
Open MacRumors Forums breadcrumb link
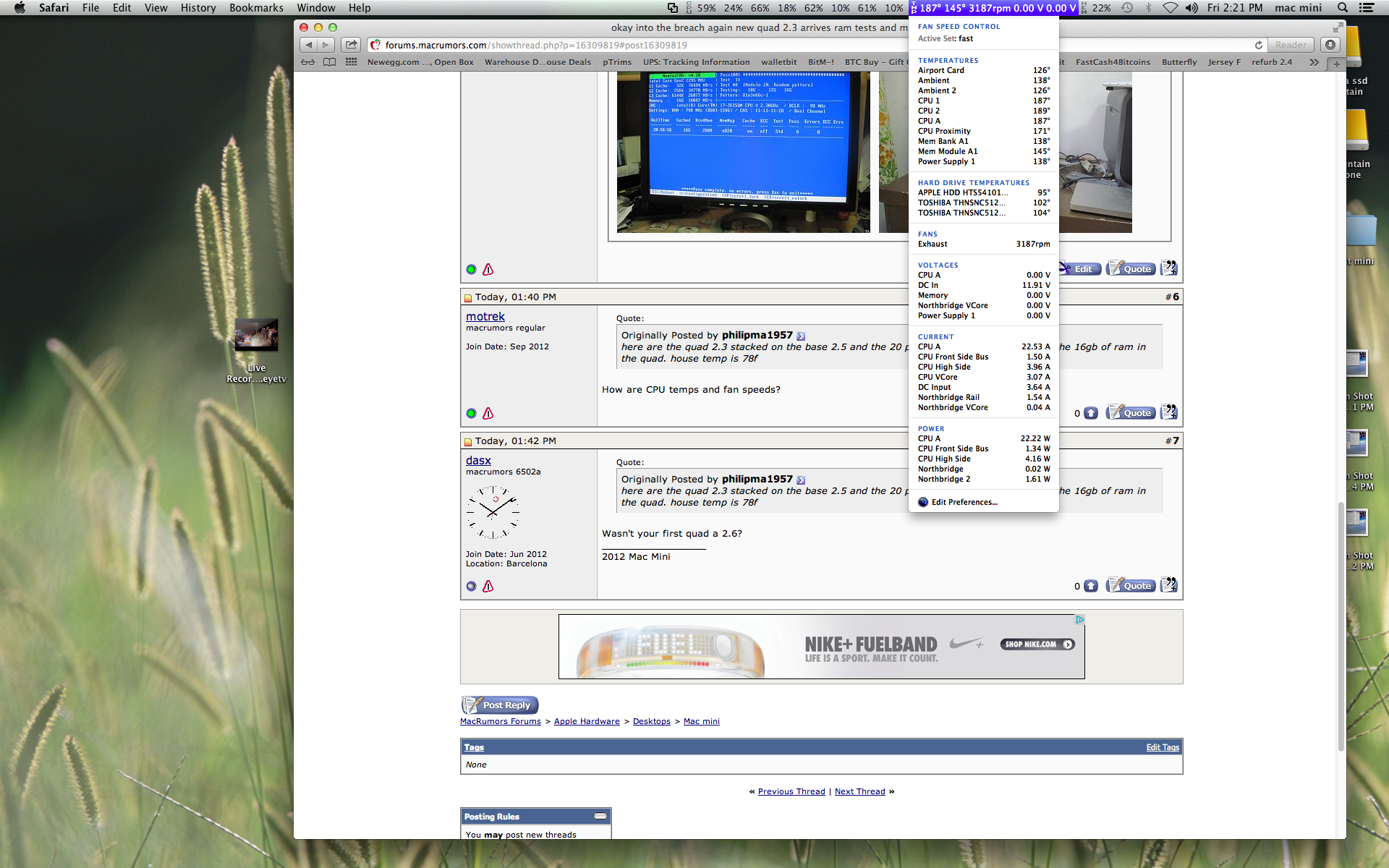pos(501,721)
